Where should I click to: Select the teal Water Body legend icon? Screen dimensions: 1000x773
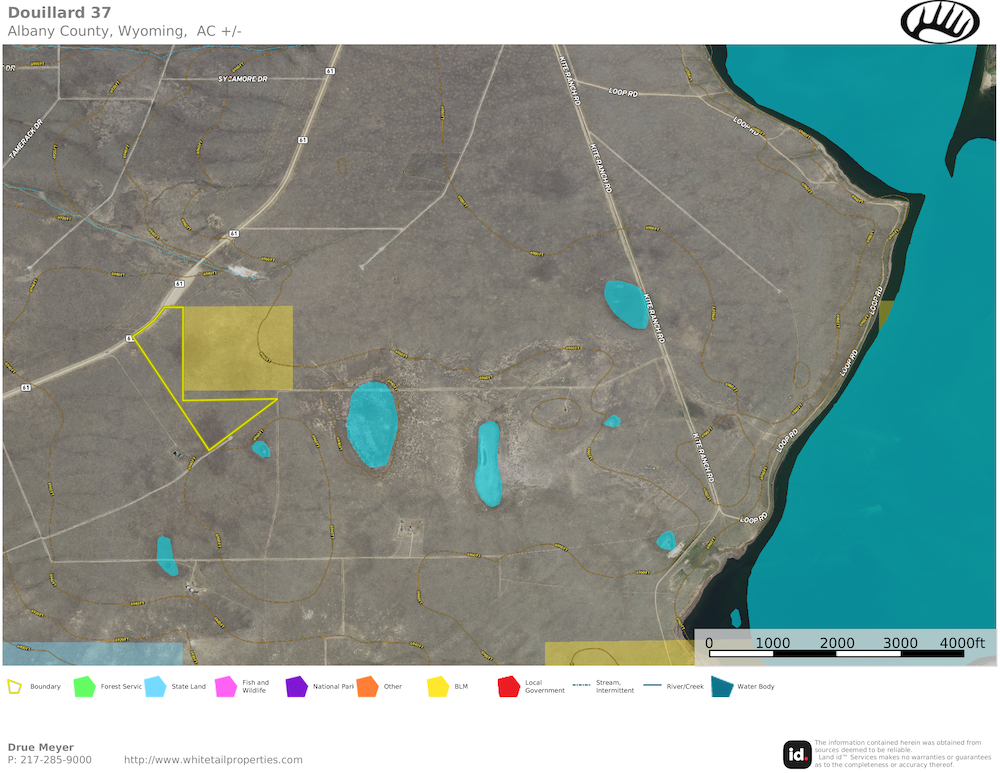pyautogui.click(x=721, y=687)
